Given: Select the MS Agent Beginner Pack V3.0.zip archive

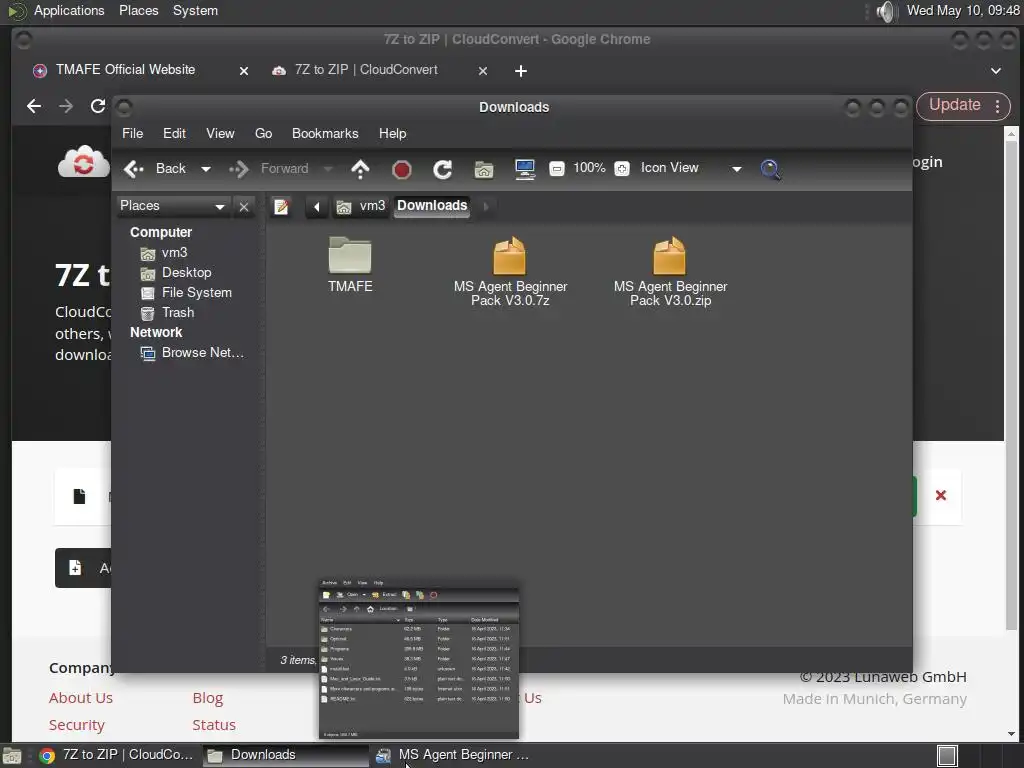Looking at the screenshot, I should [670, 272].
